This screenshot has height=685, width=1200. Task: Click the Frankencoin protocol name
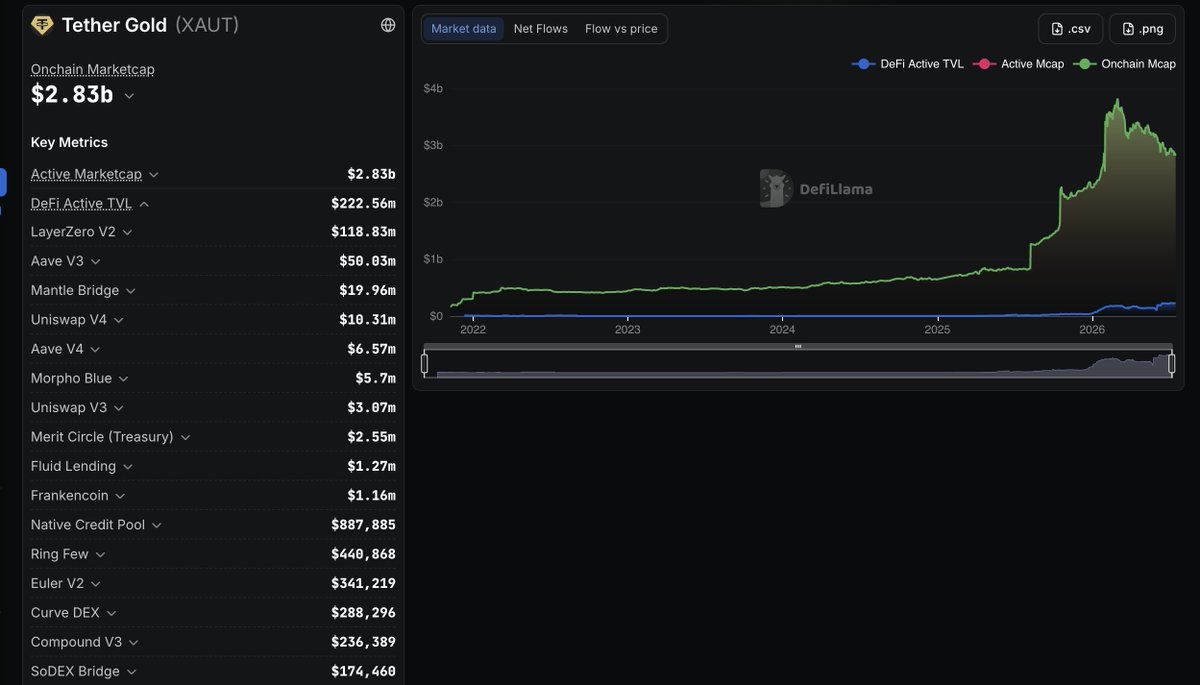(70, 496)
